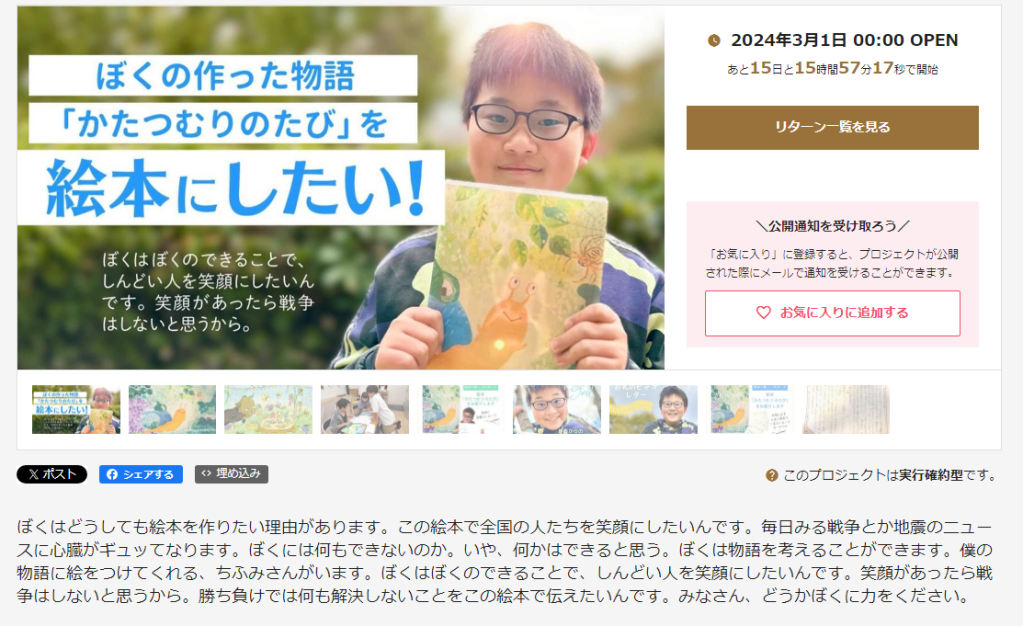Click the question mark help icon
1023x626 pixels.
772,475
